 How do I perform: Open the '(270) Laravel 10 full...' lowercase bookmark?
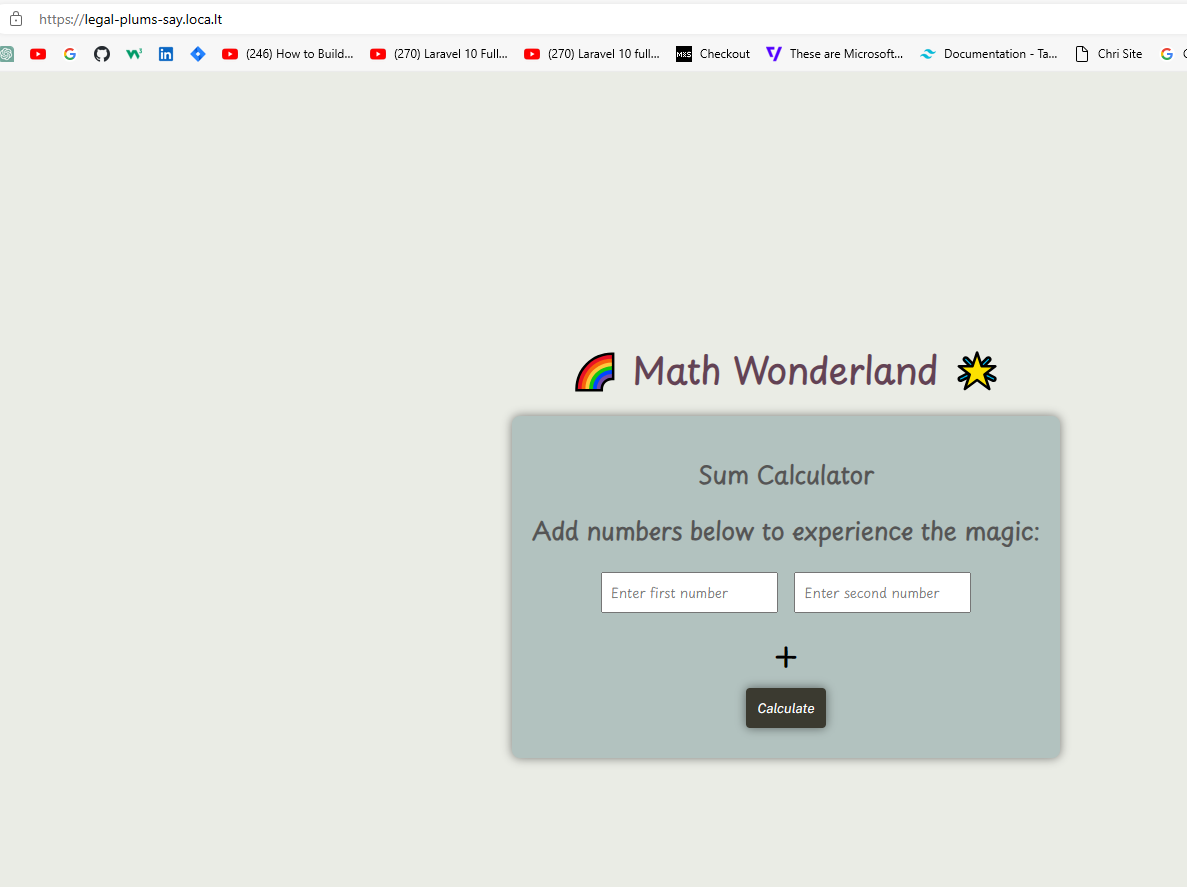point(592,54)
